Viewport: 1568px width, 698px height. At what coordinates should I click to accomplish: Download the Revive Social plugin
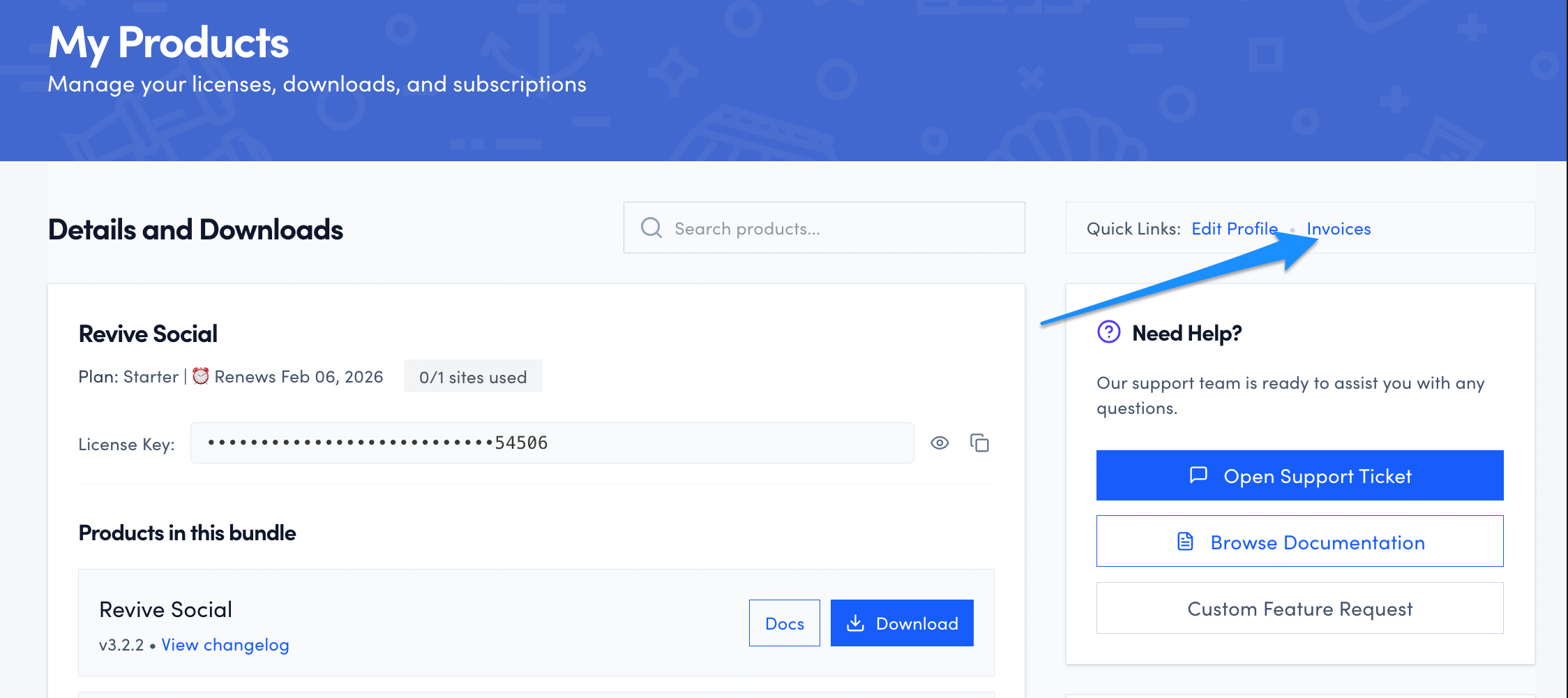[x=902, y=623]
